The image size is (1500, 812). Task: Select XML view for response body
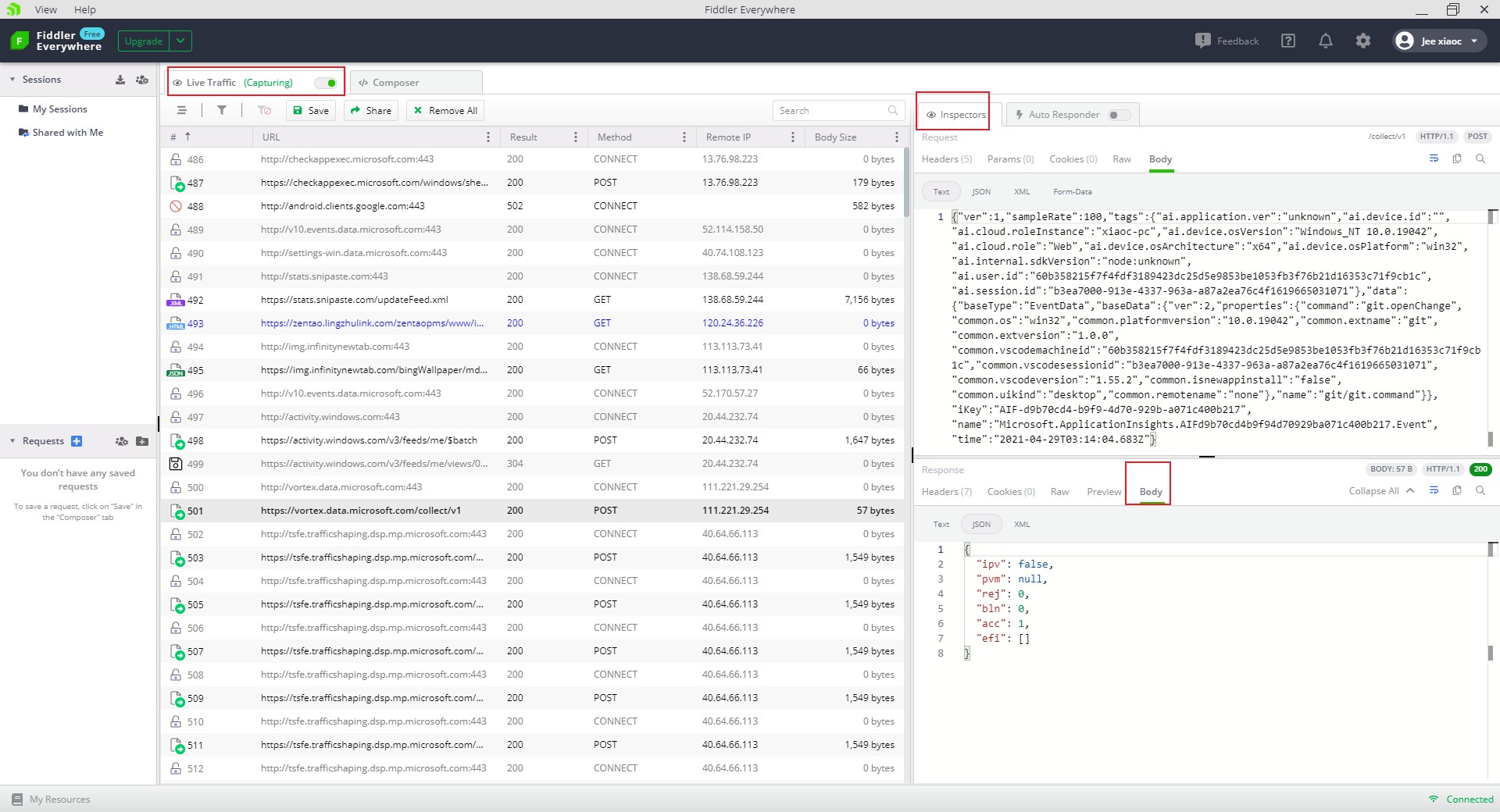[1022, 524]
